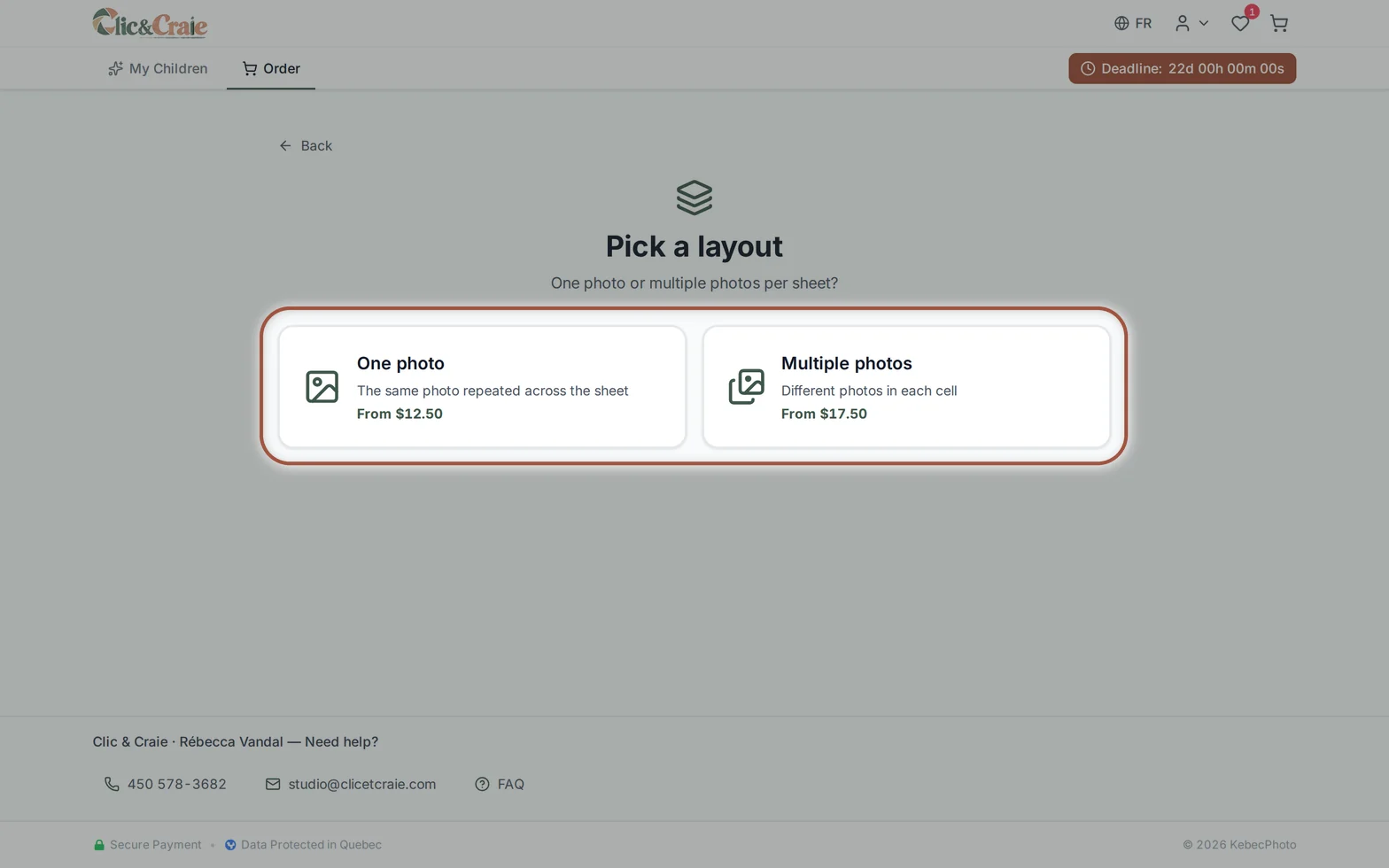The width and height of the screenshot is (1389, 868).
Task: Click the '© 2026 KebecPhoto' copyright text
Action: pos(1239,845)
